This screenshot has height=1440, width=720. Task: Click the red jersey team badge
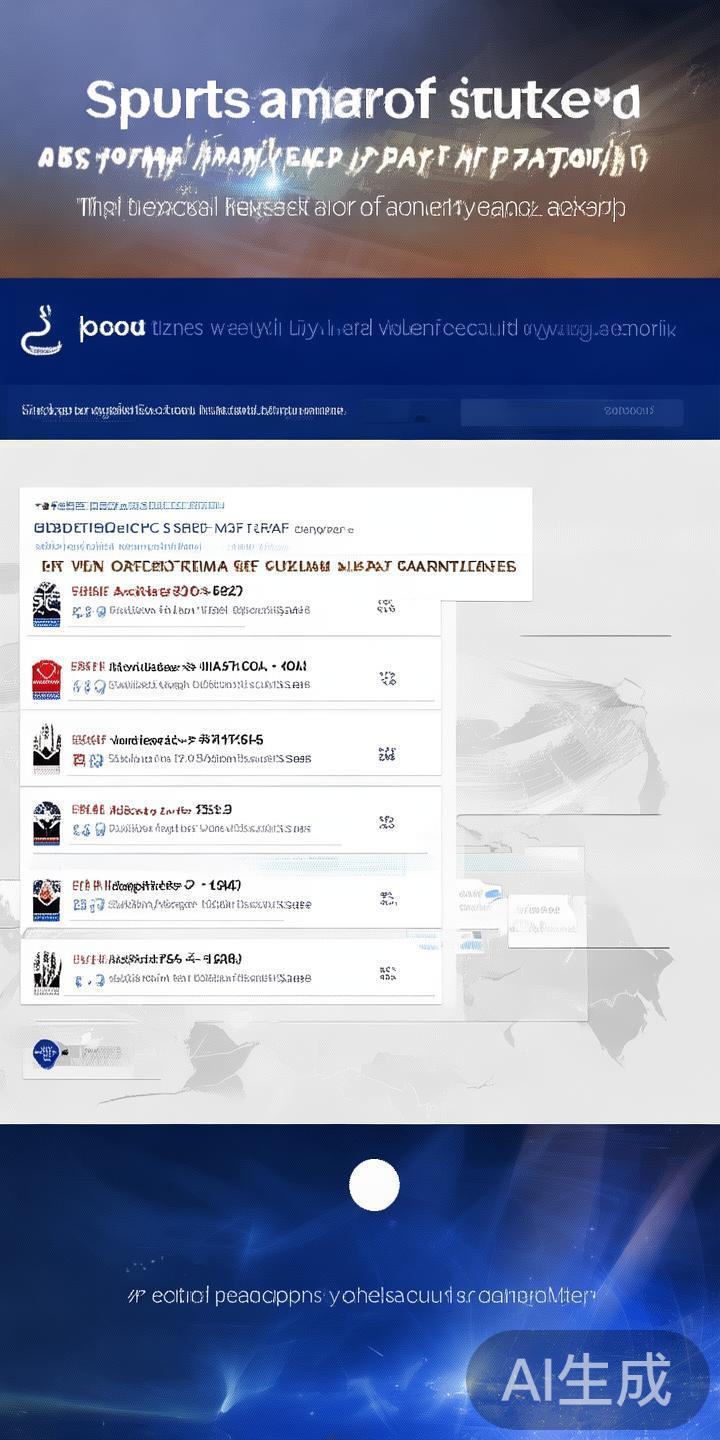(x=47, y=678)
